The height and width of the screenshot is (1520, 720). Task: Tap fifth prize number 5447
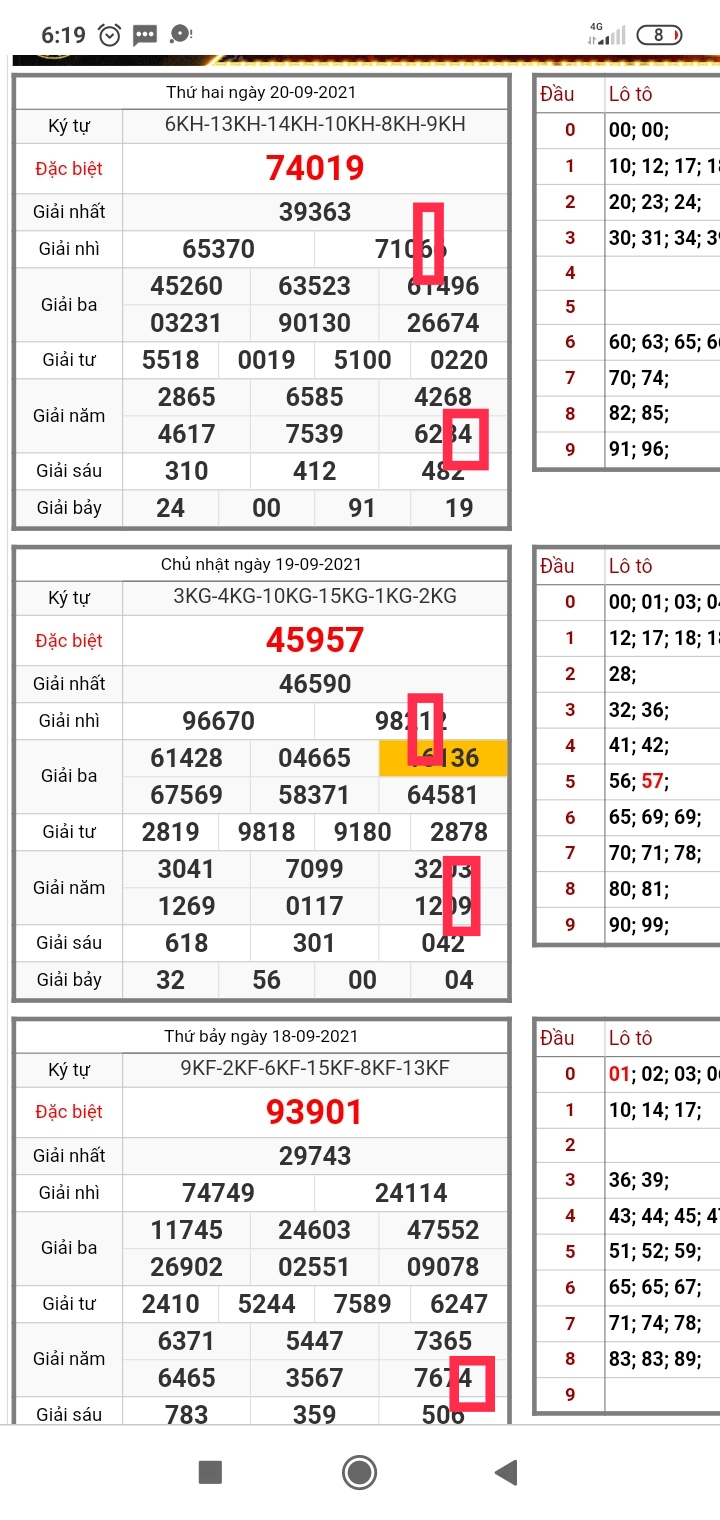click(x=315, y=1341)
